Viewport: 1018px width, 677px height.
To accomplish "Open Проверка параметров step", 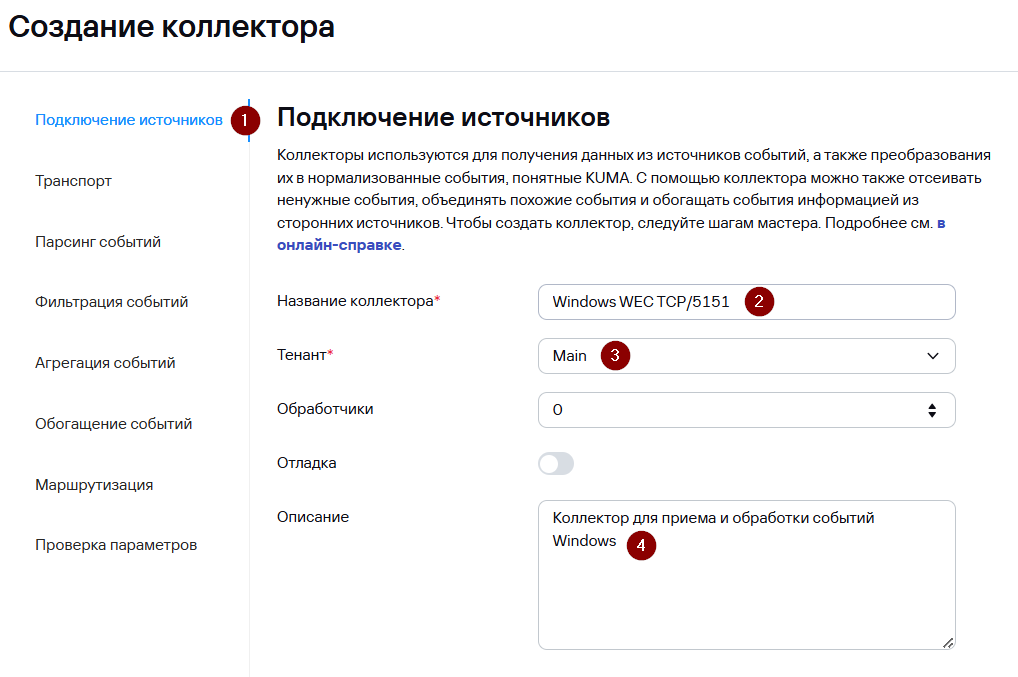I will coord(116,545).
